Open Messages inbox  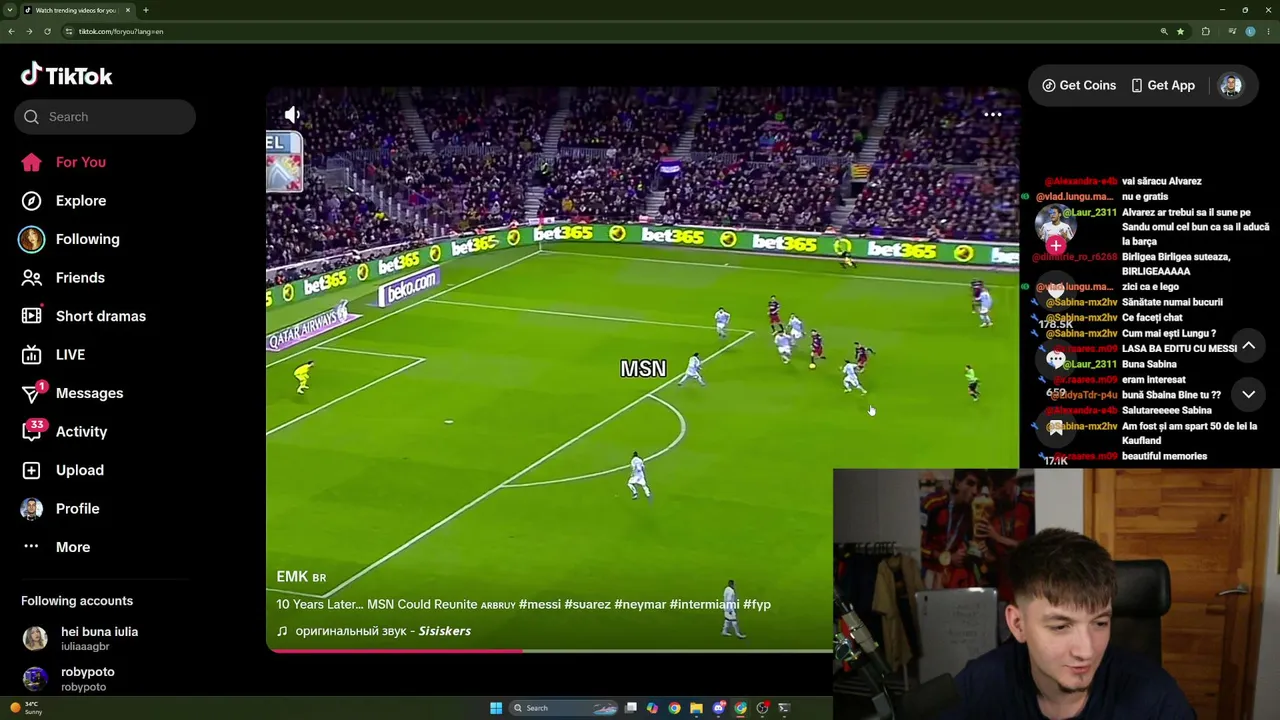click(x=72, y=393)
